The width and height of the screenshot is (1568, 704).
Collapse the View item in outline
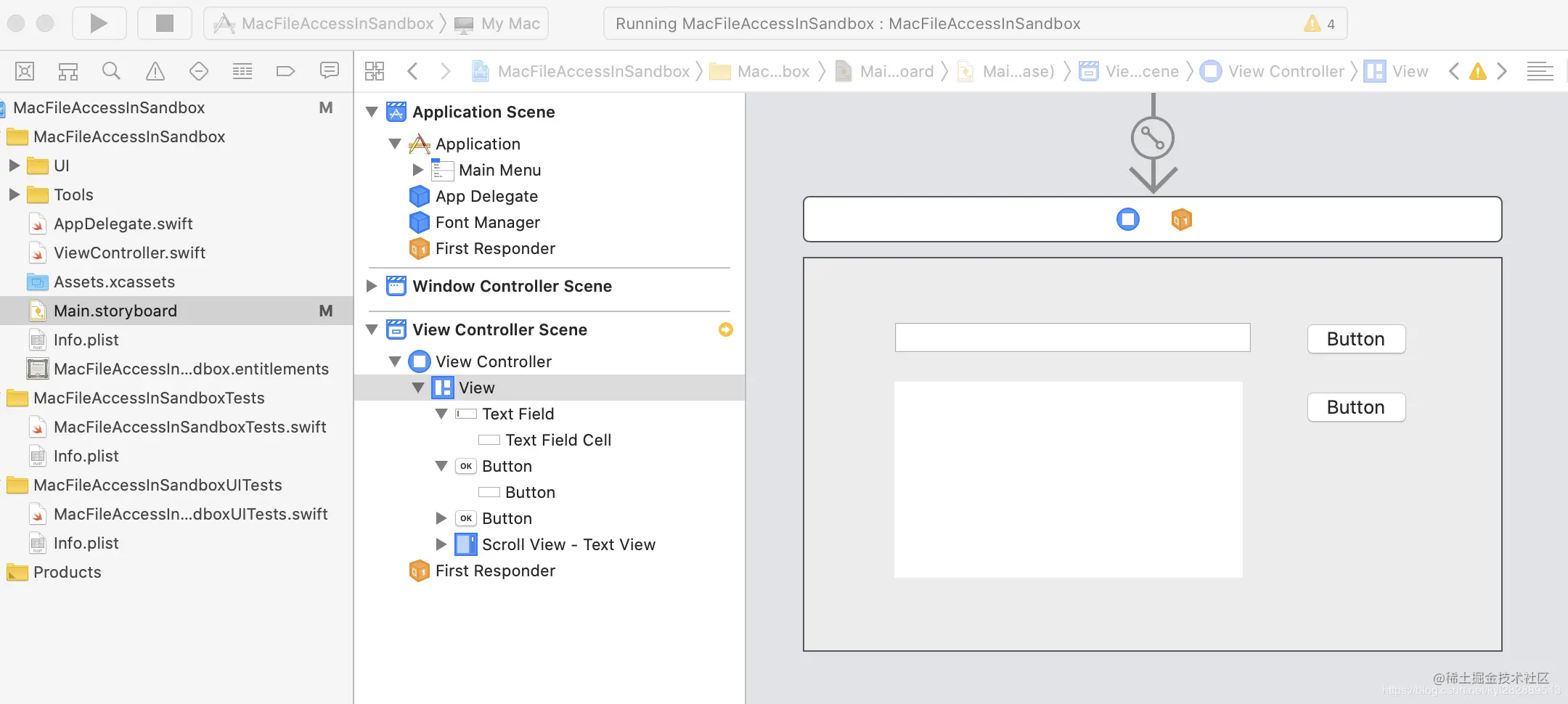point(418,388)
